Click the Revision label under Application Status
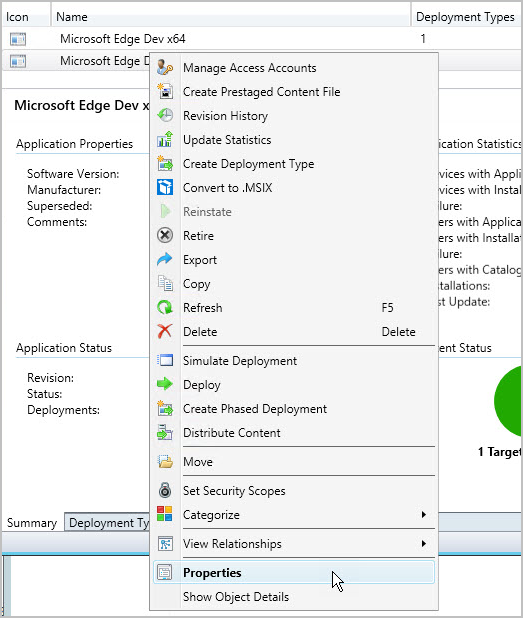 click(50, 378)
